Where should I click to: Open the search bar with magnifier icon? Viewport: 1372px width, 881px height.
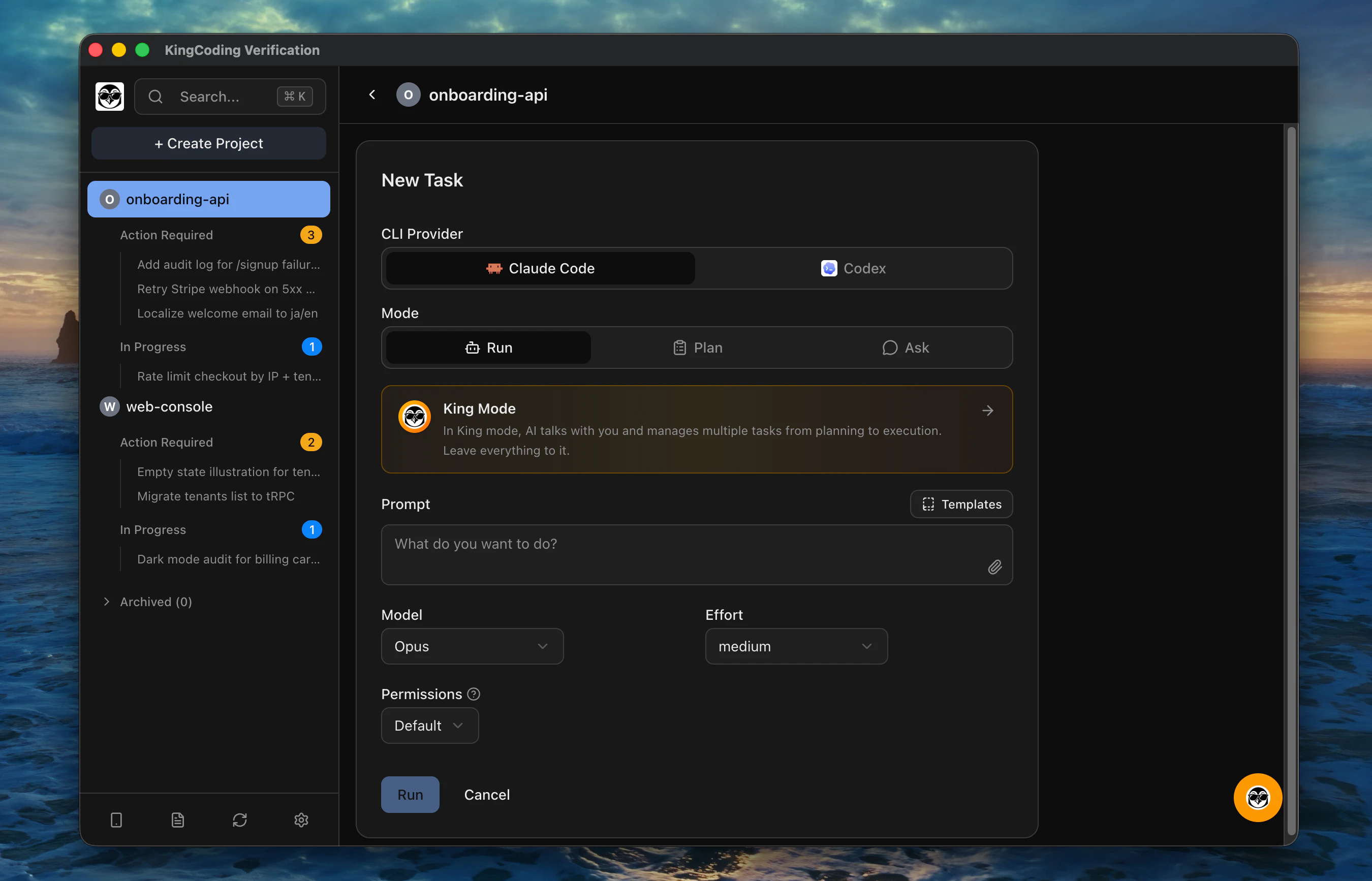229,96
